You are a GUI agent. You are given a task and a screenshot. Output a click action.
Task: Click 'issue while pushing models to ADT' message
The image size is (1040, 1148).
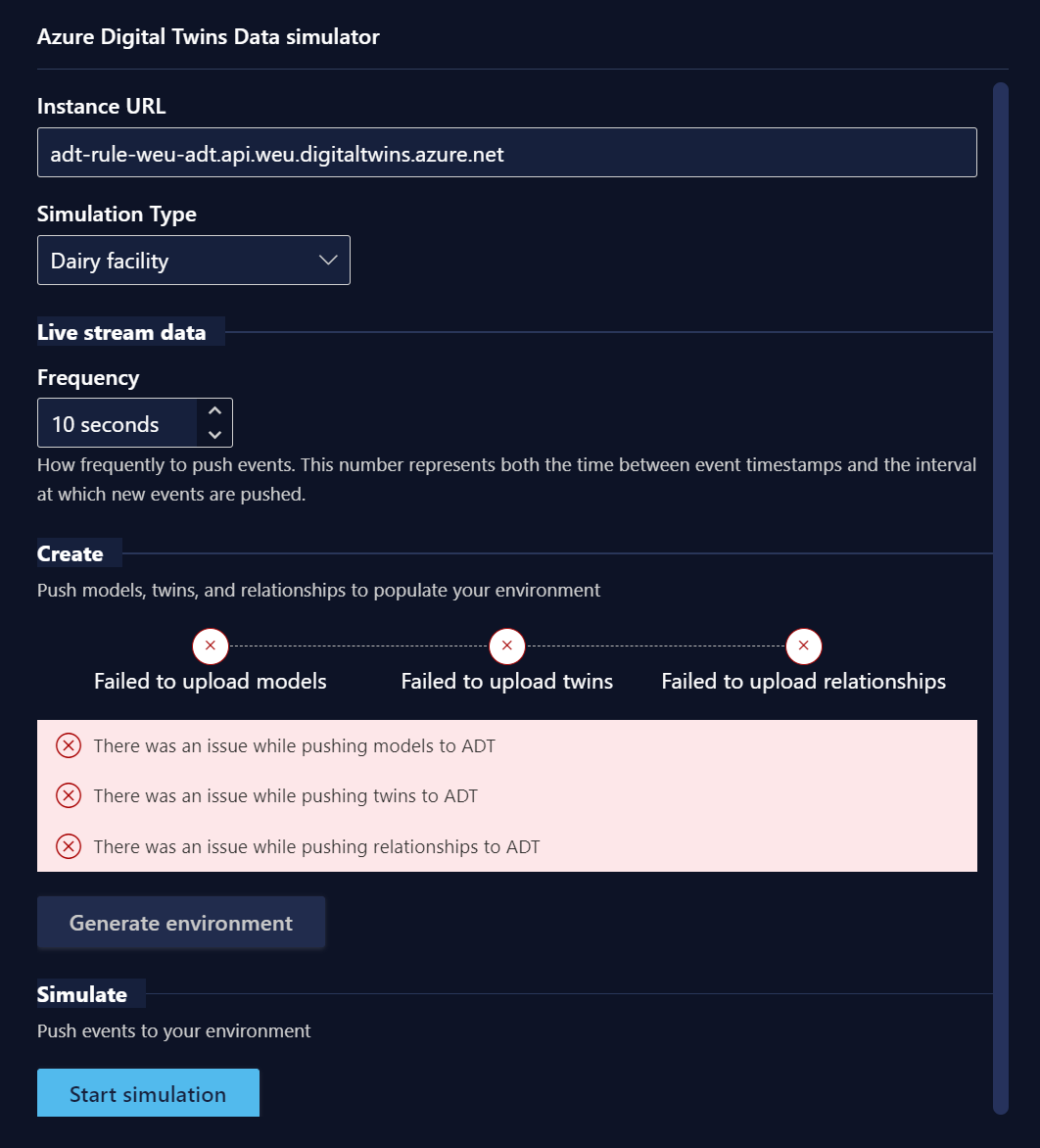point(294,746)
